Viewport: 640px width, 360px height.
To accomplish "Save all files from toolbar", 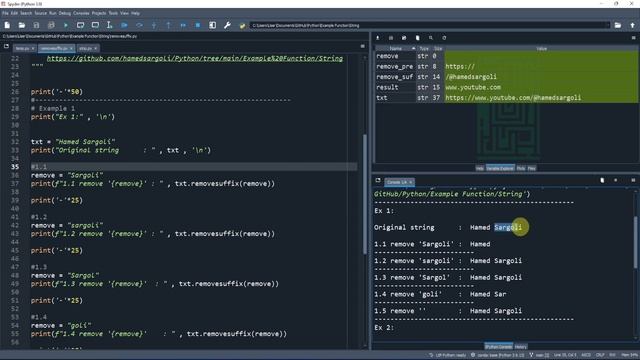I will [x=51, y=25].
